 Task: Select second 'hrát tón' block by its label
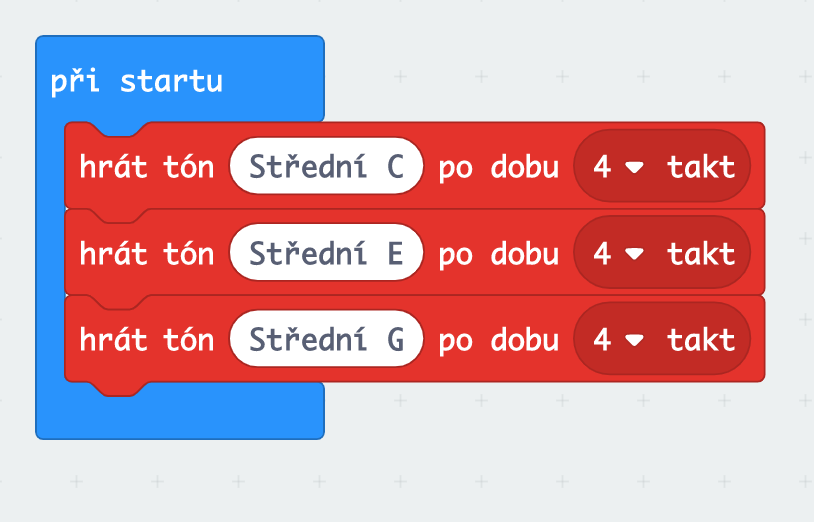146,254
